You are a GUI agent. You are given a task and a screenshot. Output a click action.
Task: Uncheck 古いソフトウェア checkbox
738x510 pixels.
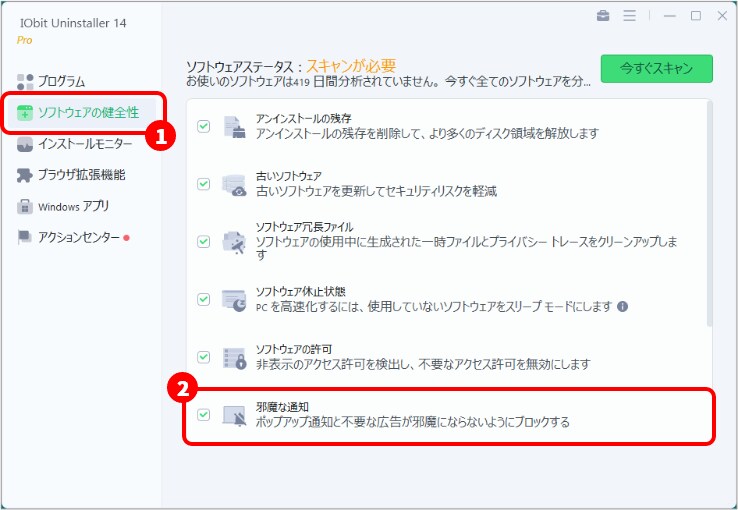(203, 184)
